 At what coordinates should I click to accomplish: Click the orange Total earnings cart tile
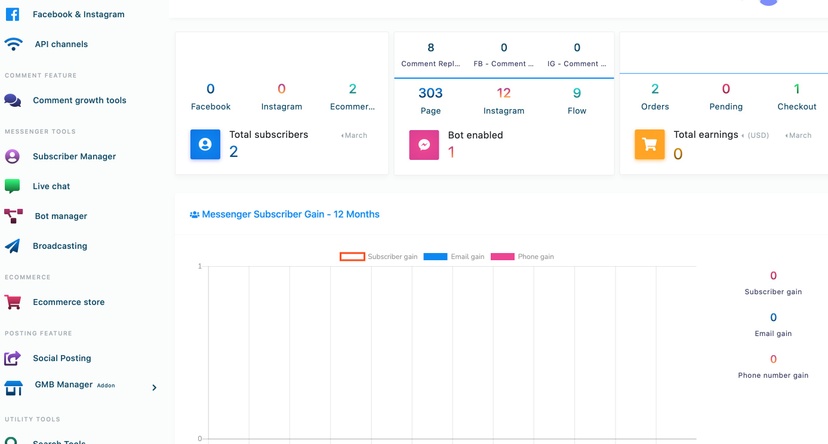[x=650, y=145]
